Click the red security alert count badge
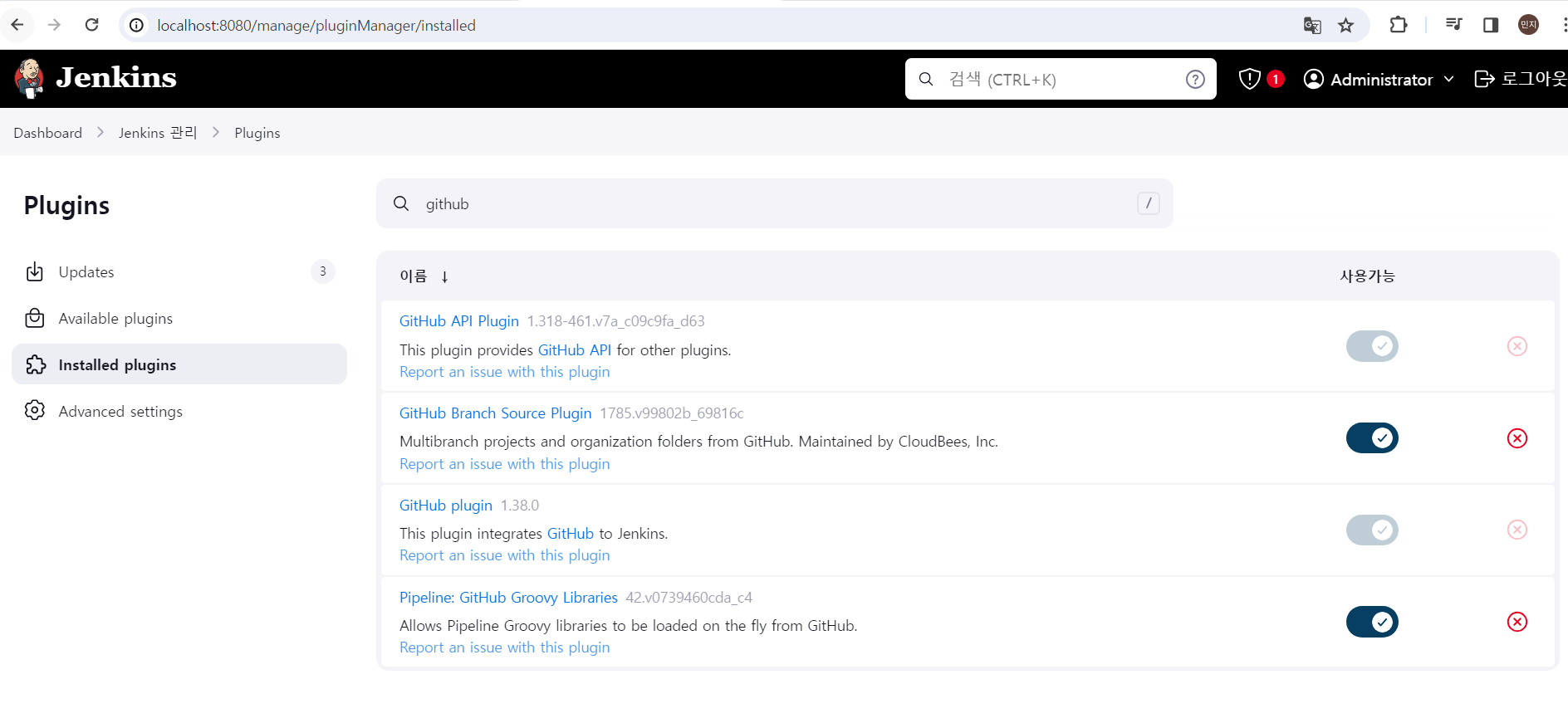This screenshot has width=1568, height=728. point(1276,79)
